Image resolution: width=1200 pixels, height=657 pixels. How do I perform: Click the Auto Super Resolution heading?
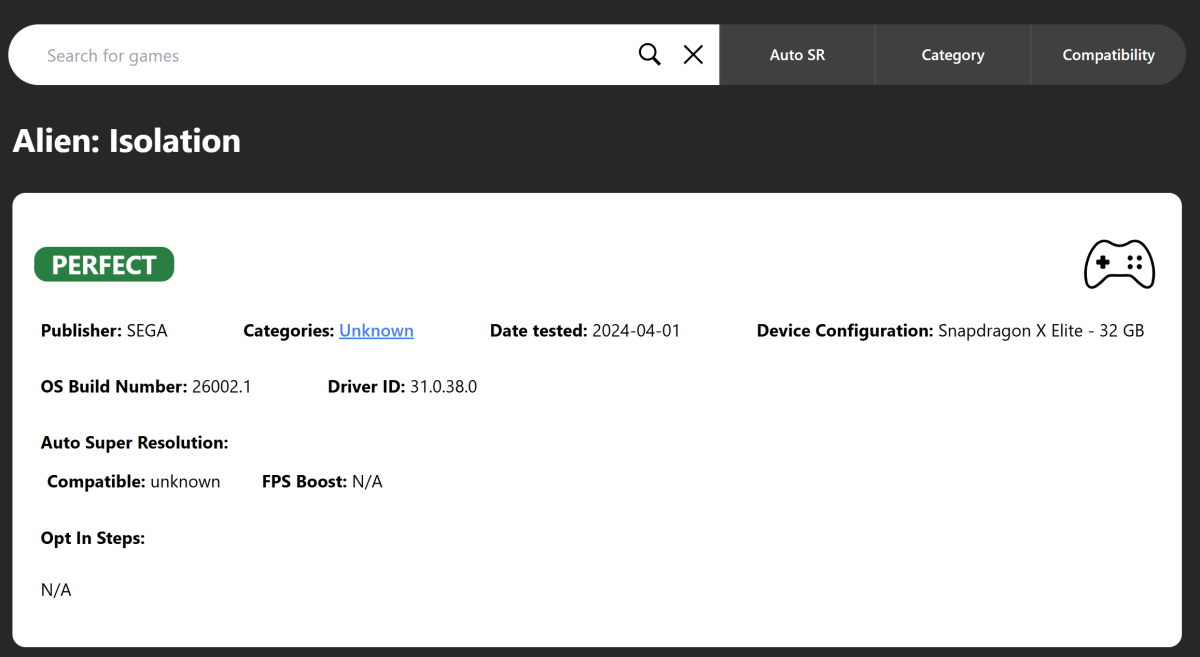click(134, 442)
